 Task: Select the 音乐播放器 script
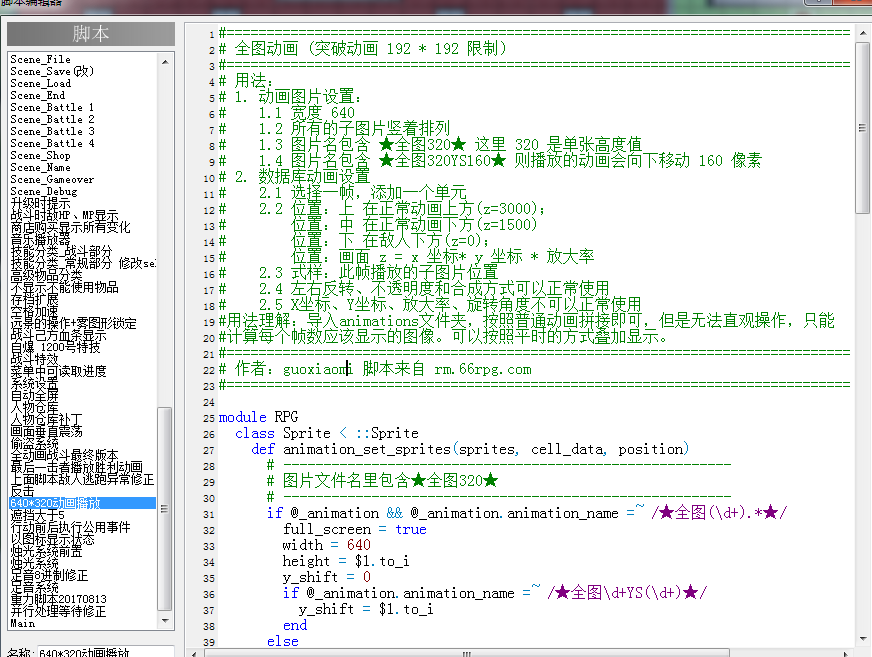41,239
